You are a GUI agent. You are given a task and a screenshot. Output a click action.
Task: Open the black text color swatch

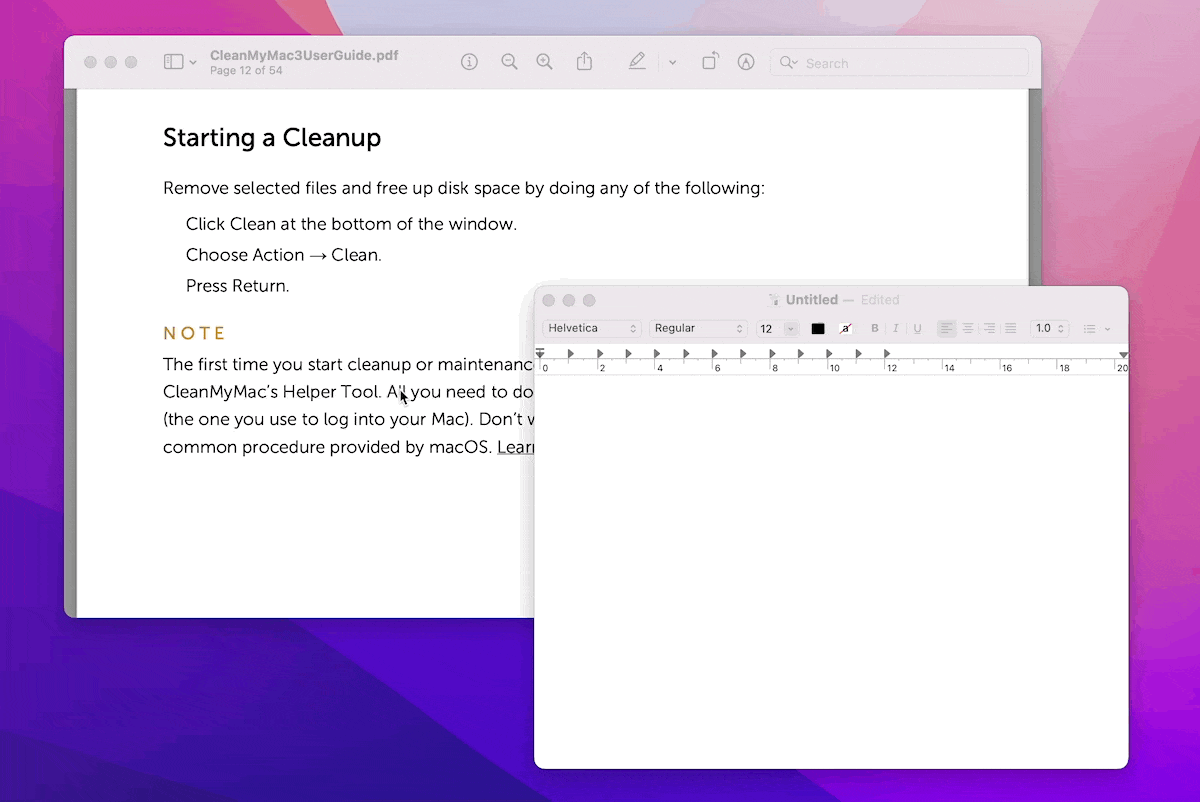tap(818, 328)
